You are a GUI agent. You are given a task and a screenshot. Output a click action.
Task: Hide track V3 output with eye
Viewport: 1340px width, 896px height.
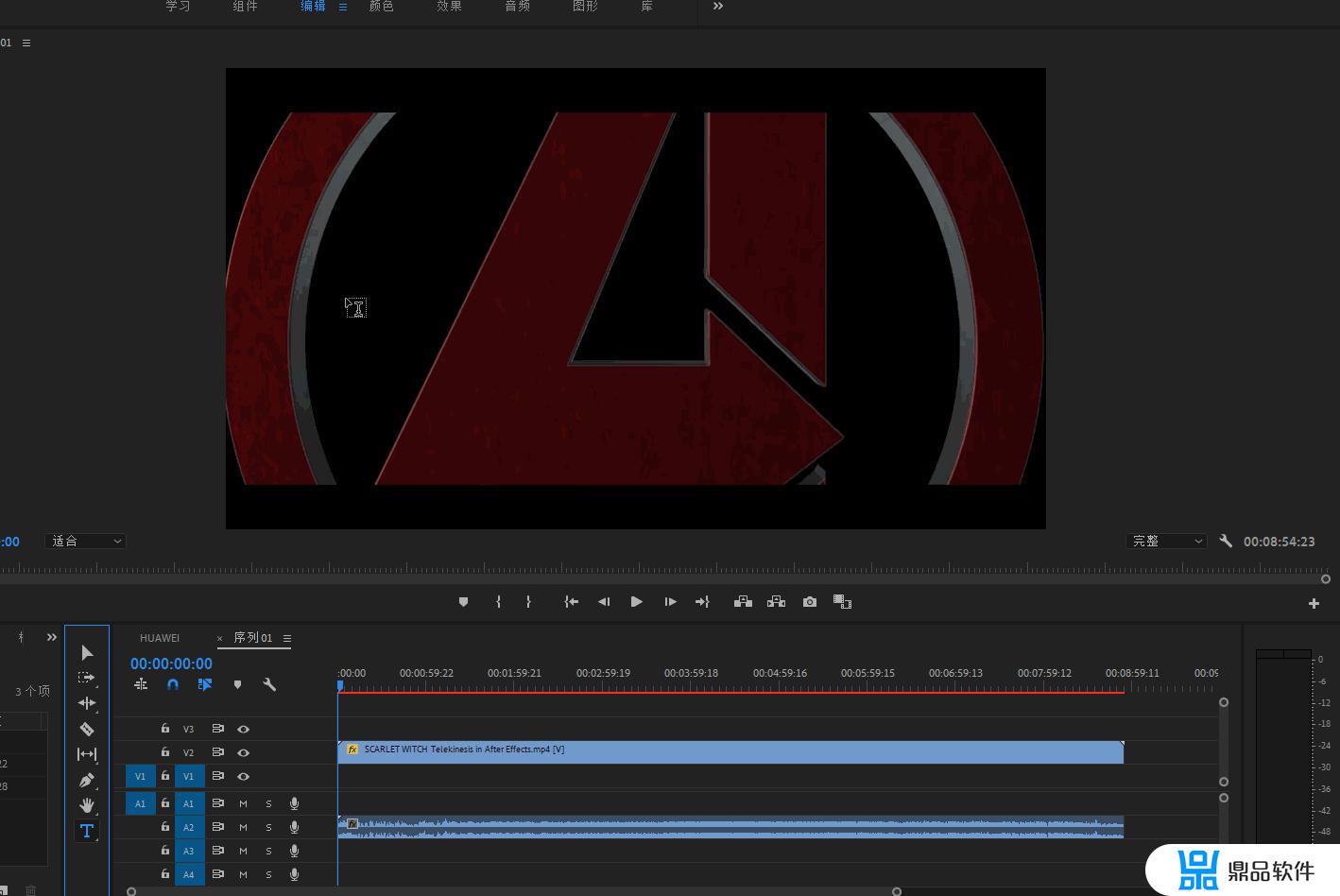tap(244, 730)
